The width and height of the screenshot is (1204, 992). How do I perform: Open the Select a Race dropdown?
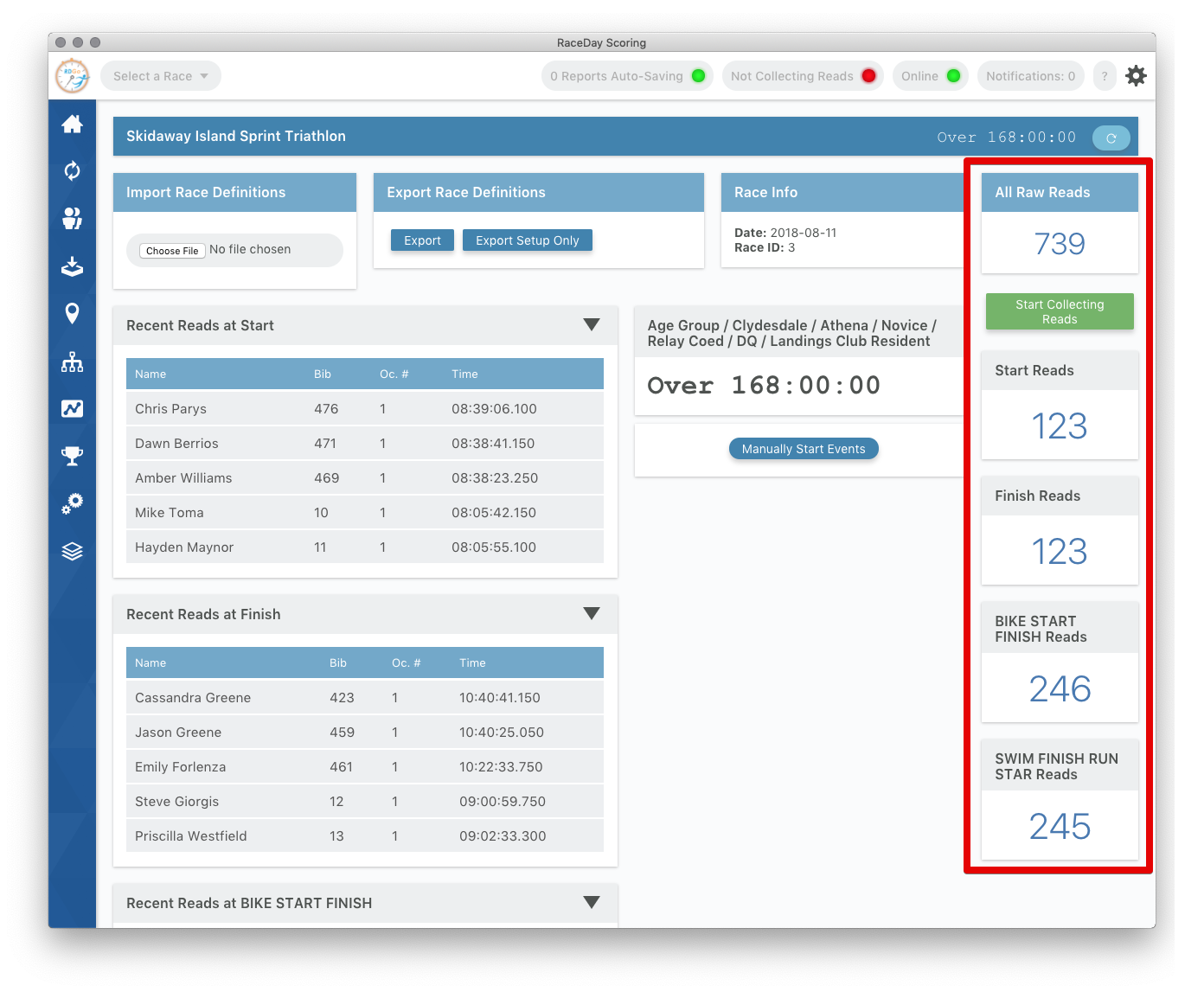coord(160,75)
